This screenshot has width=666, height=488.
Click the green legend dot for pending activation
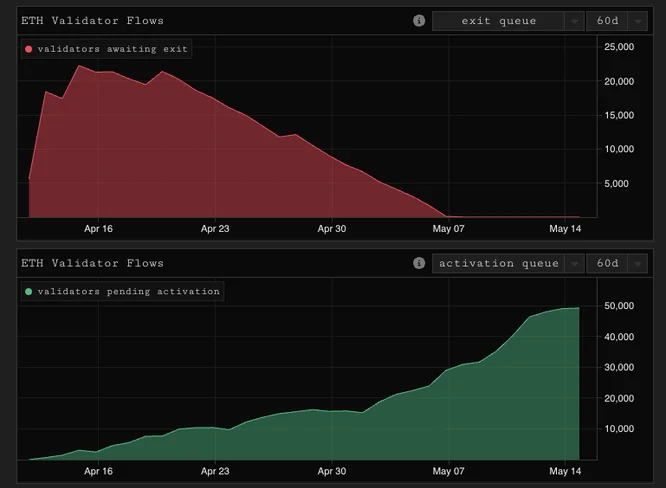point(28,291)
